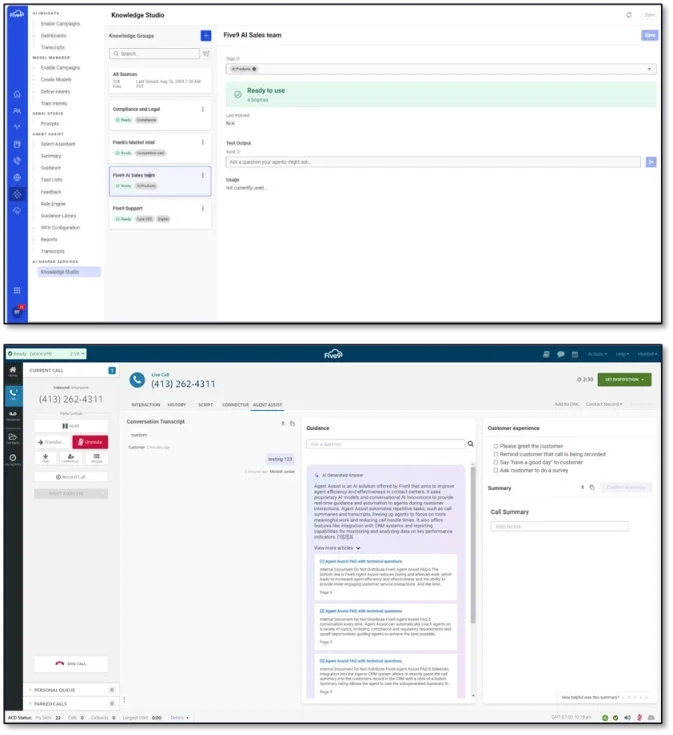This screenshot has height=735, width=673.
Task: Click the Guidance search magnifier icon
Action: [470, 443]
